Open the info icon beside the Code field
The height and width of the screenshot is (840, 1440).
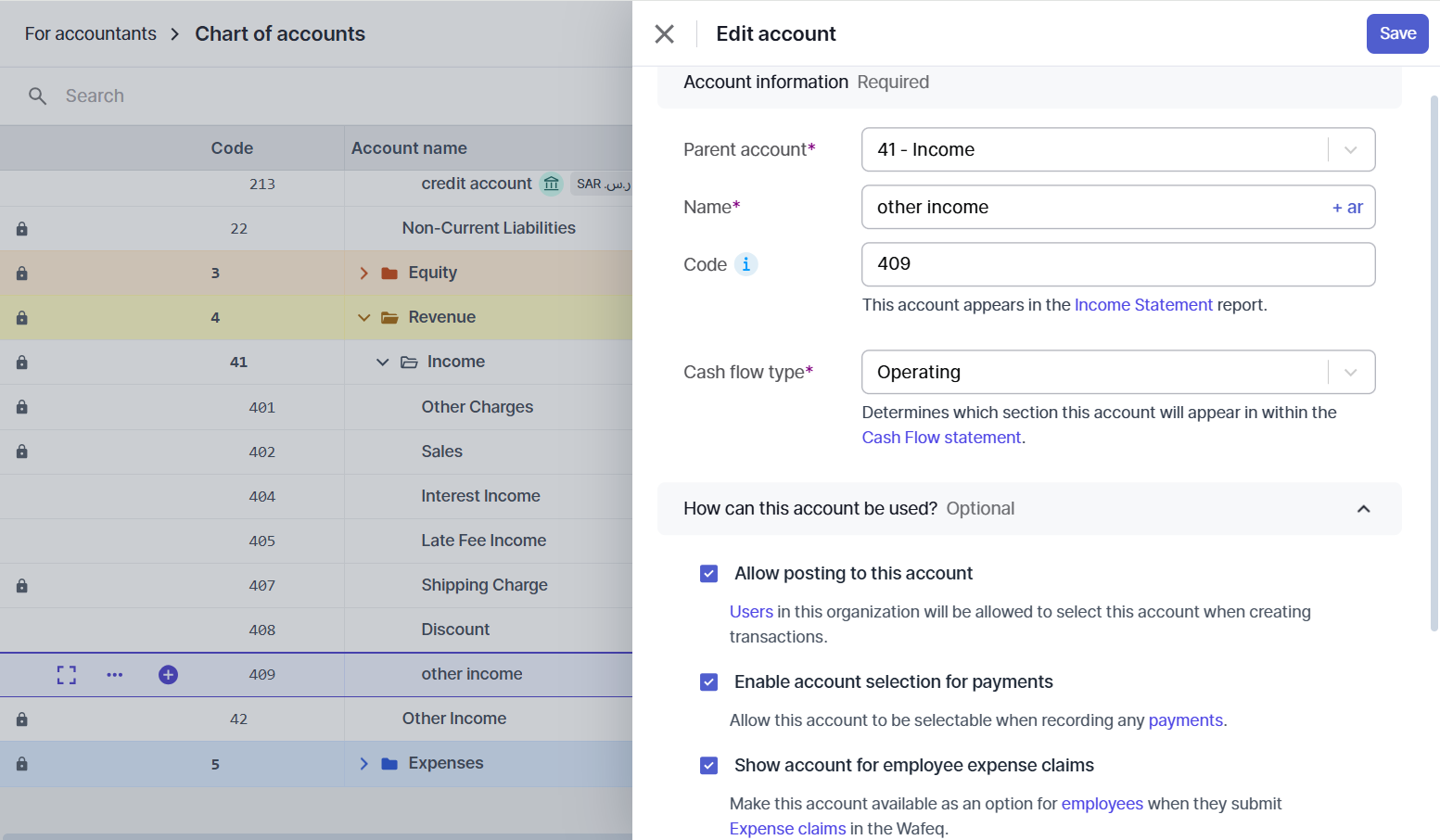(x=747, y=264)
